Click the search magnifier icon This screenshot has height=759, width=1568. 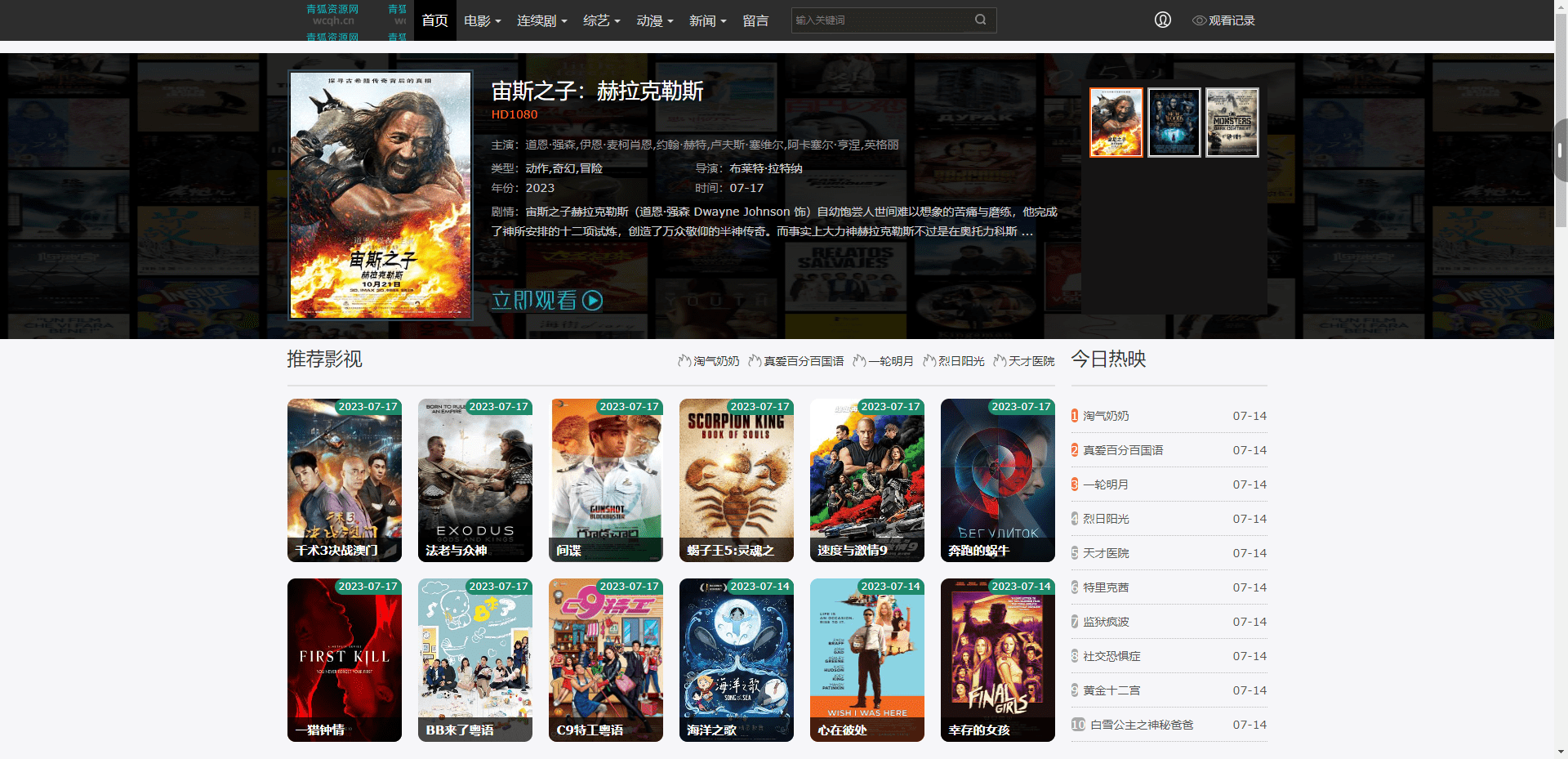[x=980, y=20]
